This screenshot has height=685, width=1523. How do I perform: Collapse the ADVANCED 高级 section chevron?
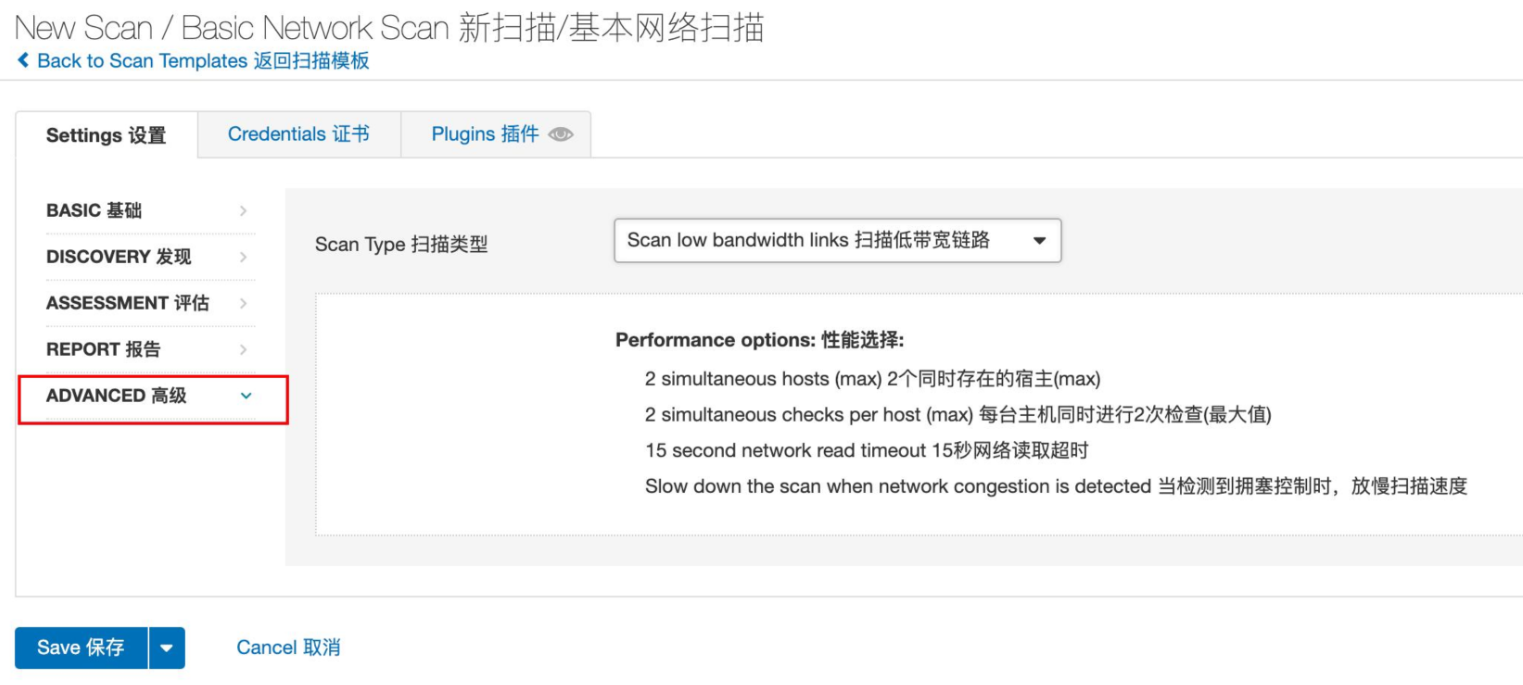click(x=246, y=396)
